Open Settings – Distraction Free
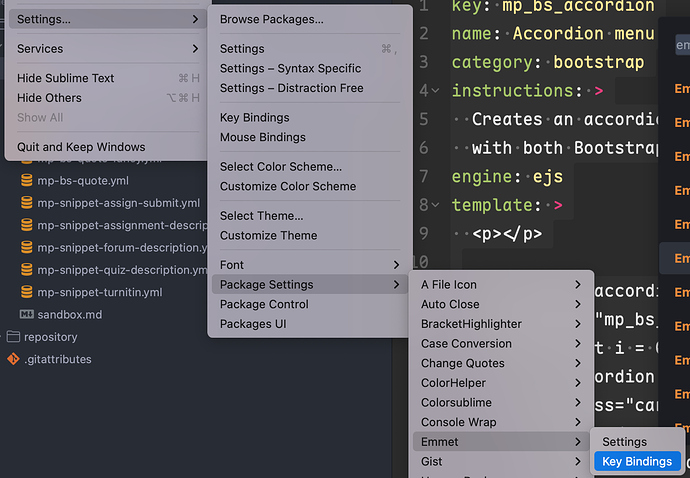Screen dimensions: 690x478 point(310,88)
